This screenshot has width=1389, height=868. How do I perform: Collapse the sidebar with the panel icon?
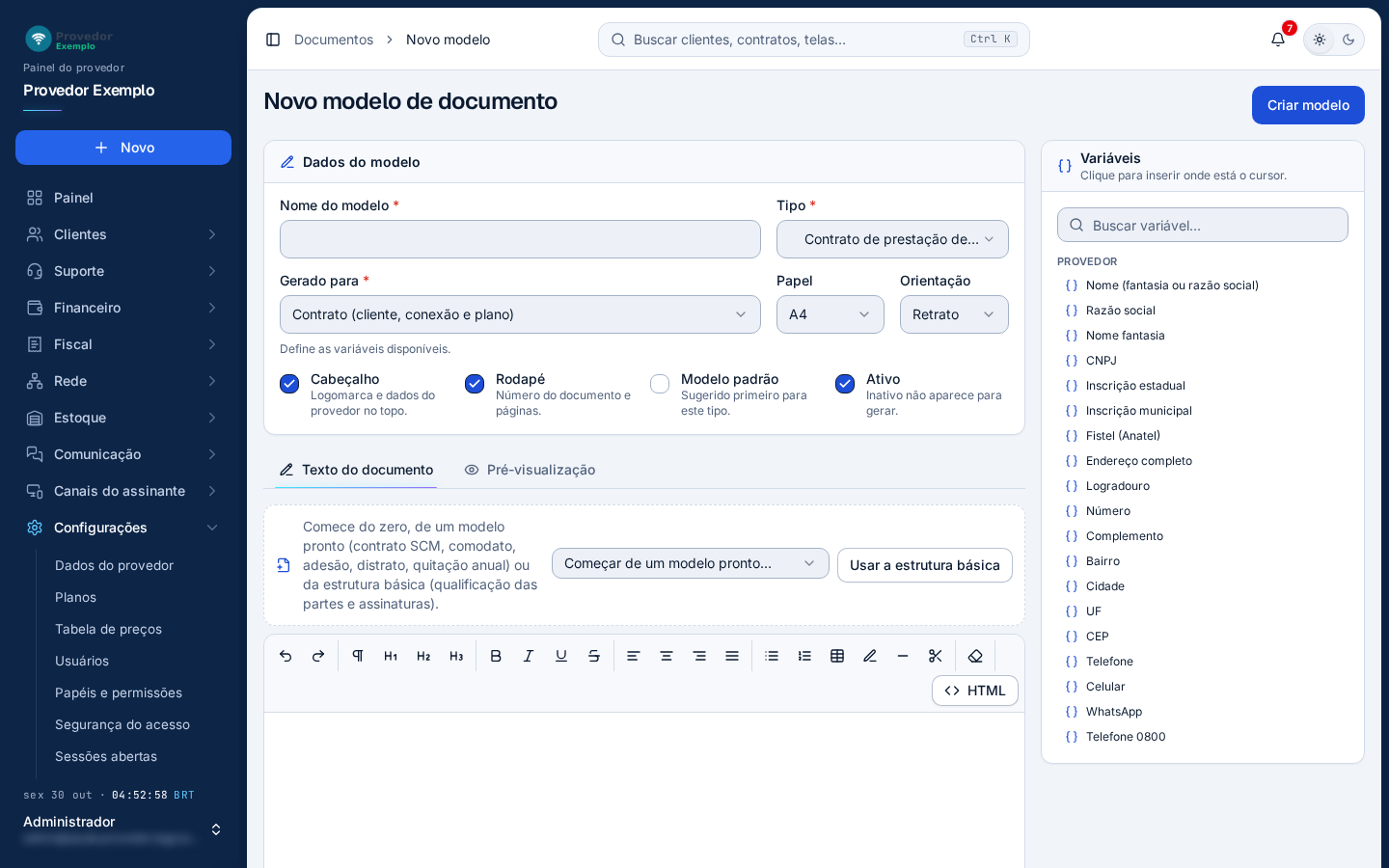click(x=273, y=40)
